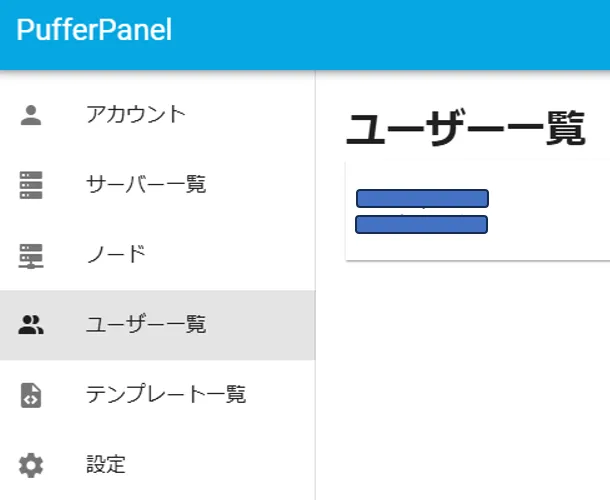This screenshot has height=500, width=610.
Task: Click the blue top app bar background
Action: click(400, 34)
